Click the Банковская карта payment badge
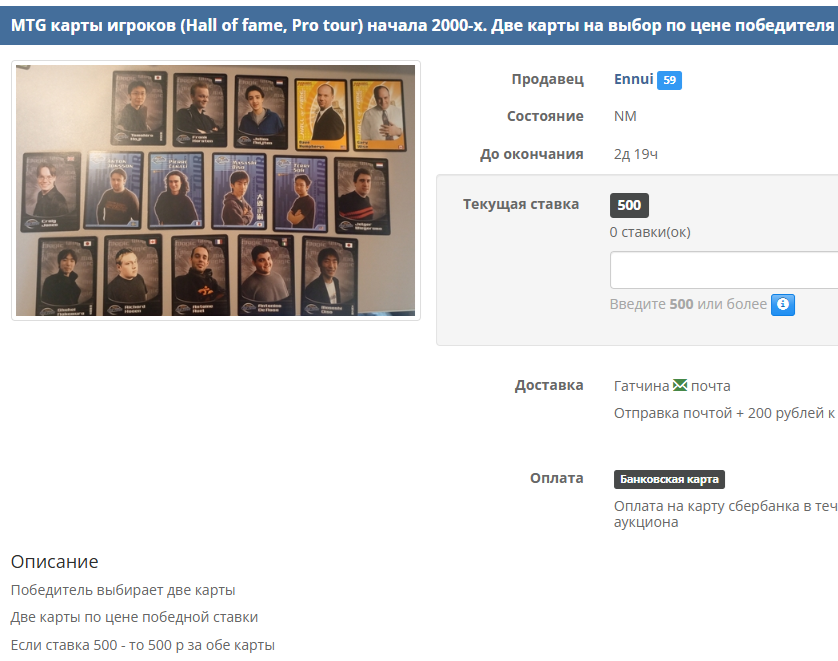838x661 pixels. pos(669,479)
